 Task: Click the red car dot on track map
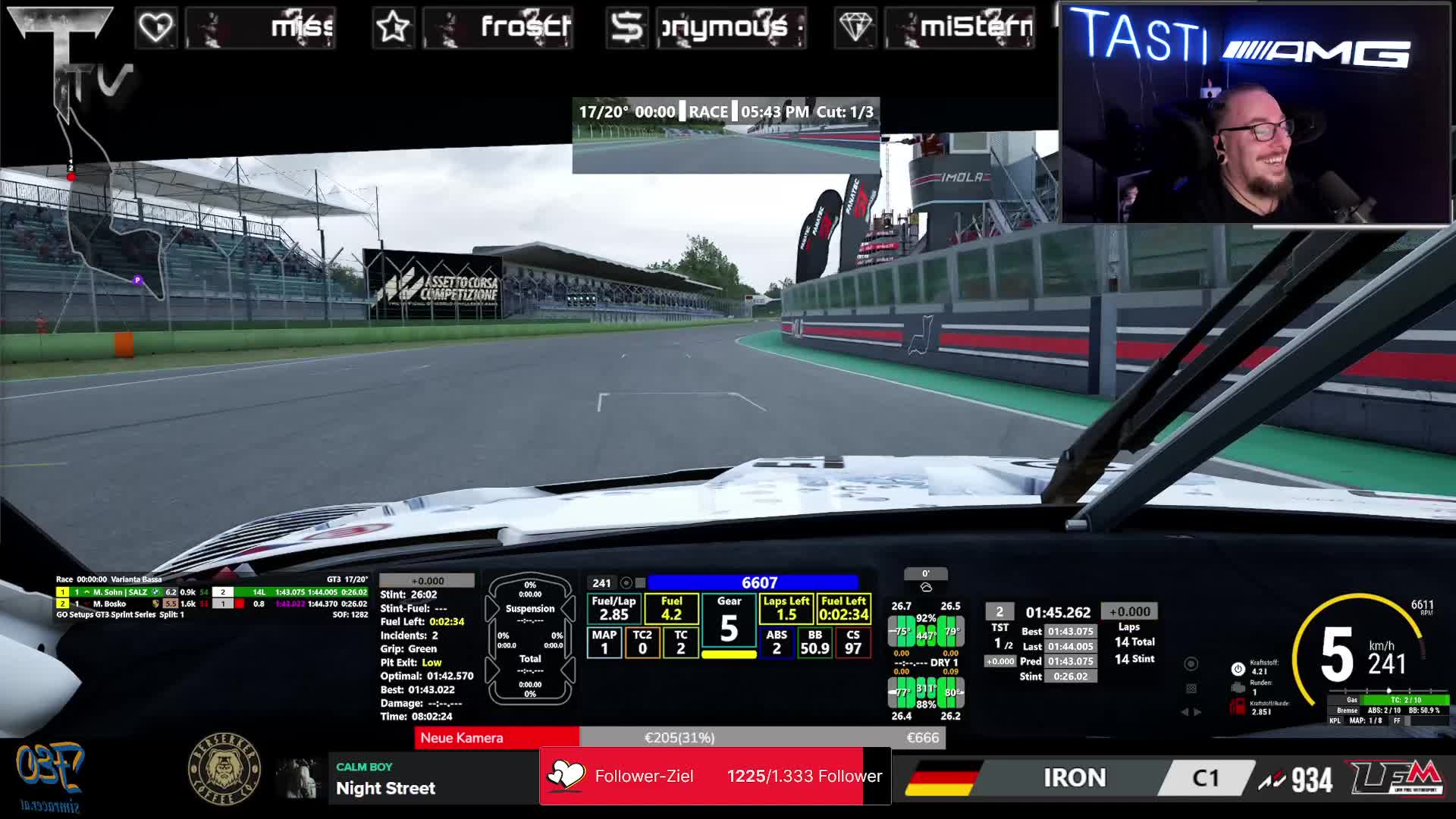(x=71, y=177)
